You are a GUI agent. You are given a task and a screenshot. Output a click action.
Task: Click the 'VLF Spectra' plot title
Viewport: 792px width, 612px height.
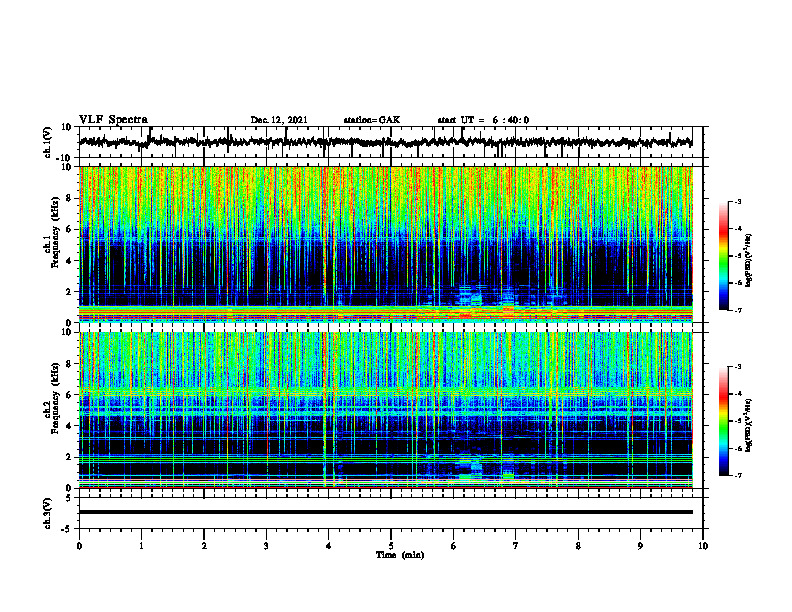(113, 119)
